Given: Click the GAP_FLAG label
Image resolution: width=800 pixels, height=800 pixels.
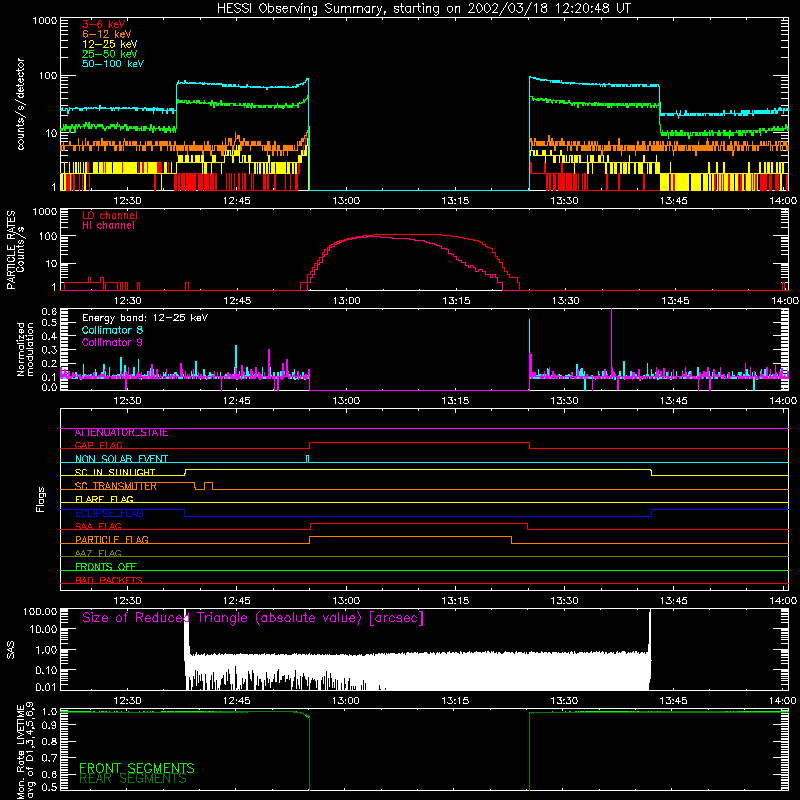Looking at the screenshot, I should point(99,446).
